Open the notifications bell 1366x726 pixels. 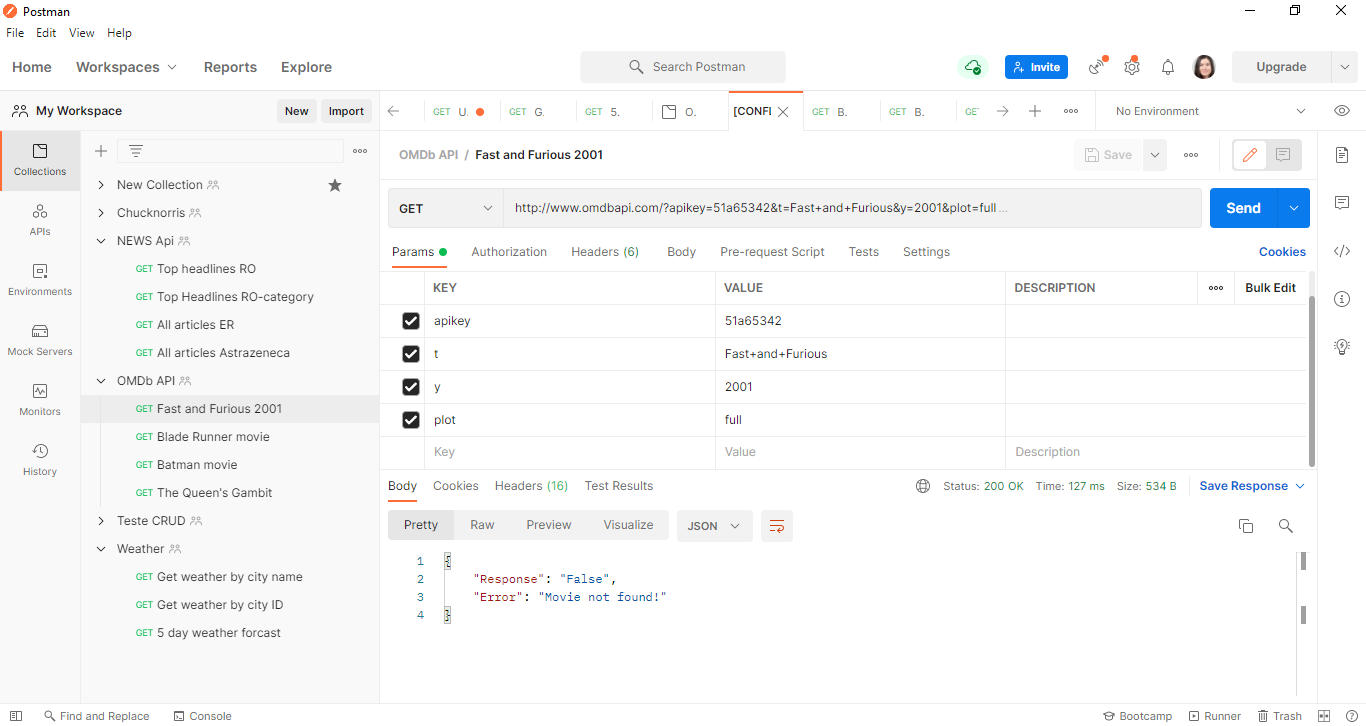coord(1168,67)
